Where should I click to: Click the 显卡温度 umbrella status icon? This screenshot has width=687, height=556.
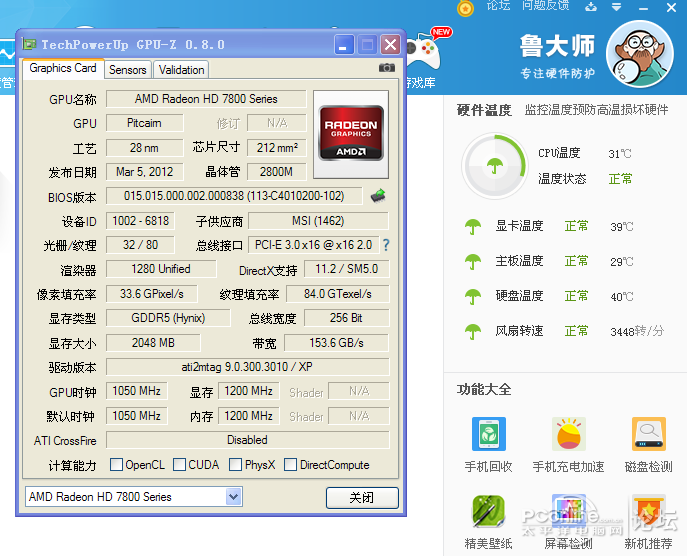[473, 227]
